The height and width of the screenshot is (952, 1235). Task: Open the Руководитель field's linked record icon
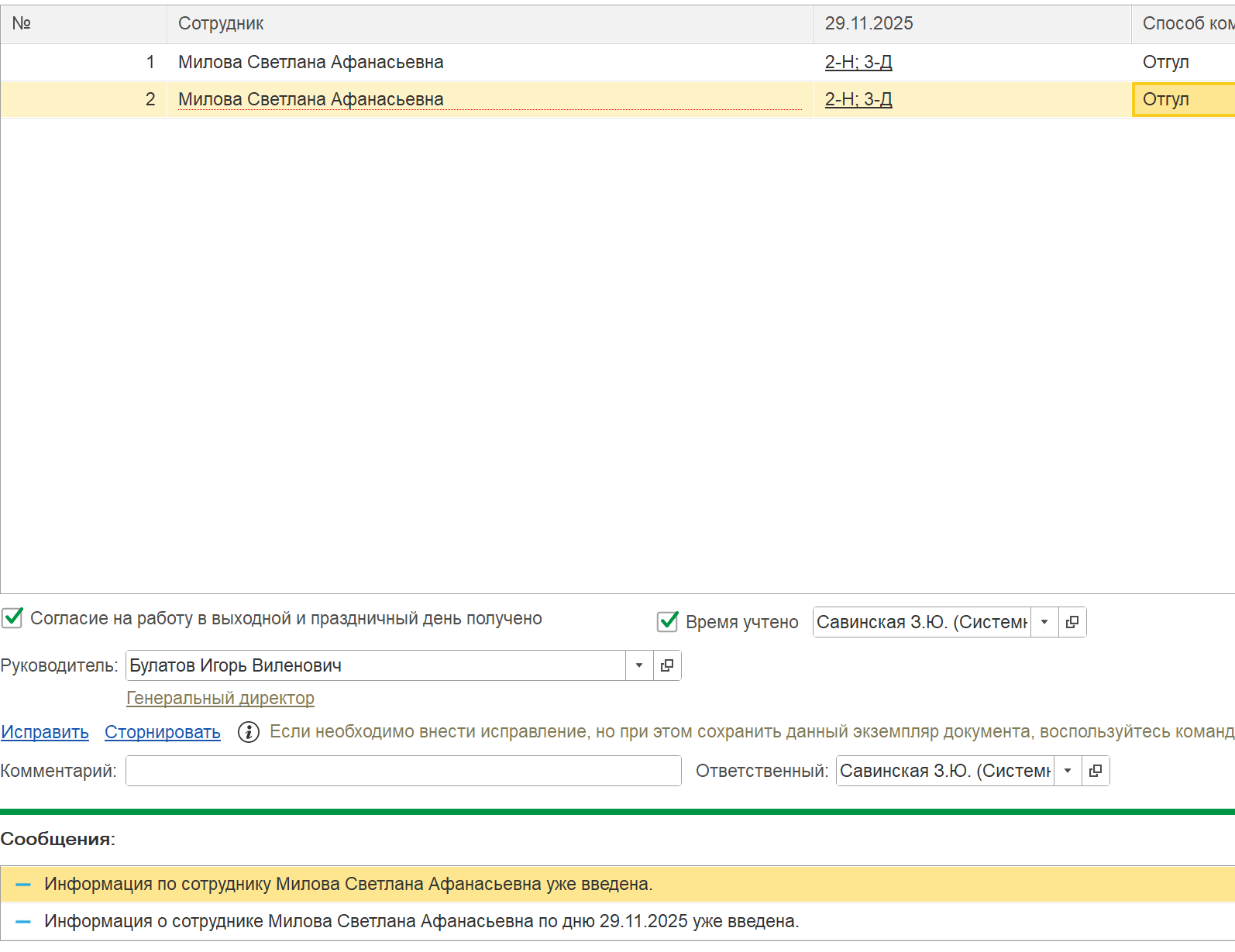pos(667,665)
